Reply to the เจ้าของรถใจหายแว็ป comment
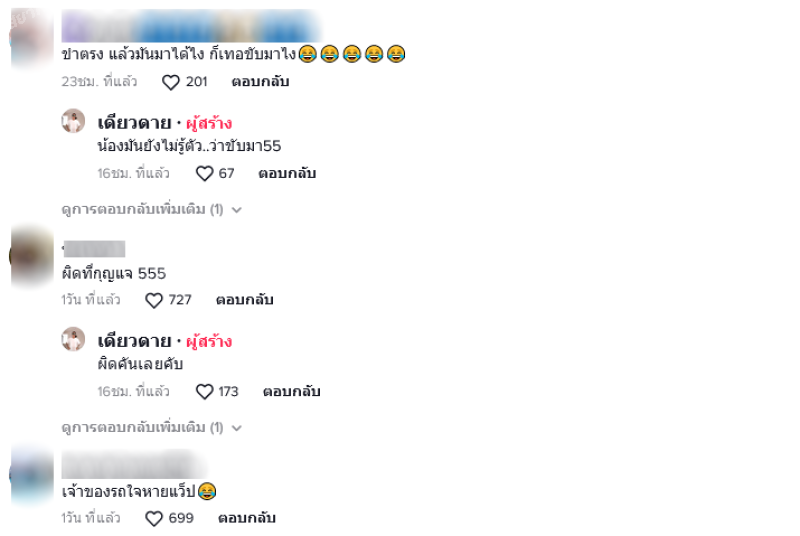The height and width of the screenshot is (536, 800). click(247, 518)
